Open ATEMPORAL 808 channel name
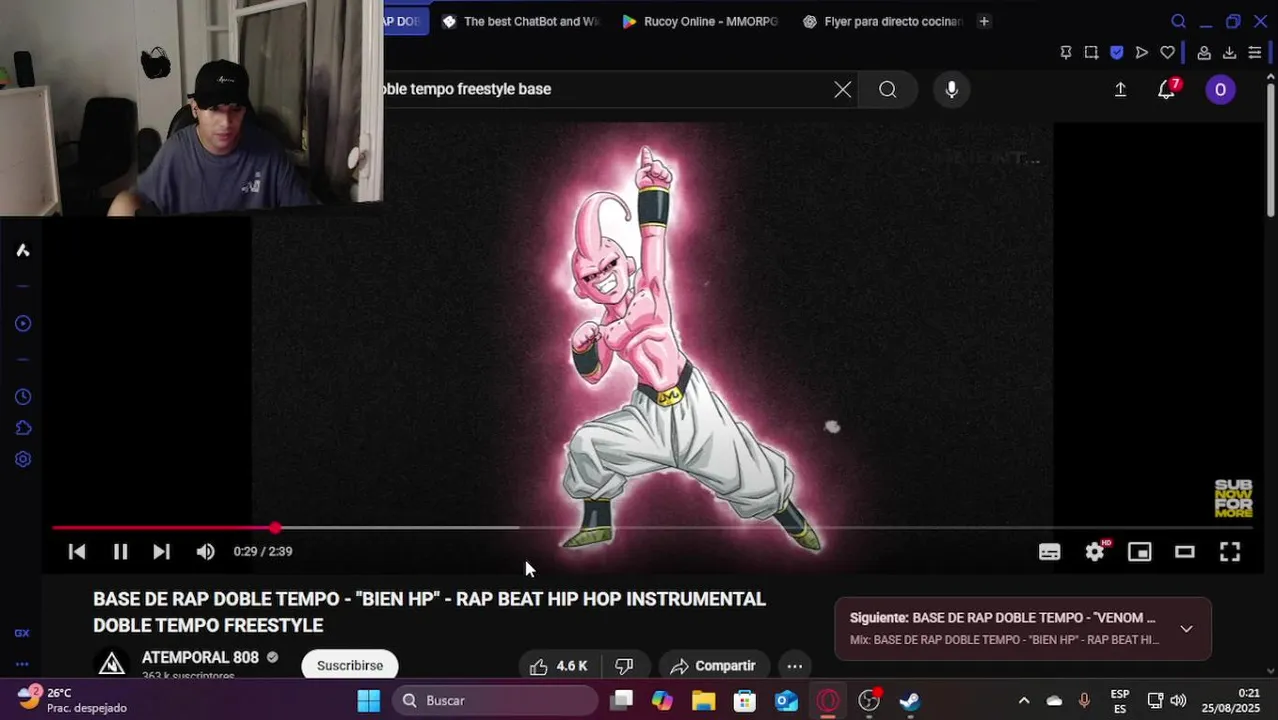The image size is (1278, 720). tap(200, 657)
